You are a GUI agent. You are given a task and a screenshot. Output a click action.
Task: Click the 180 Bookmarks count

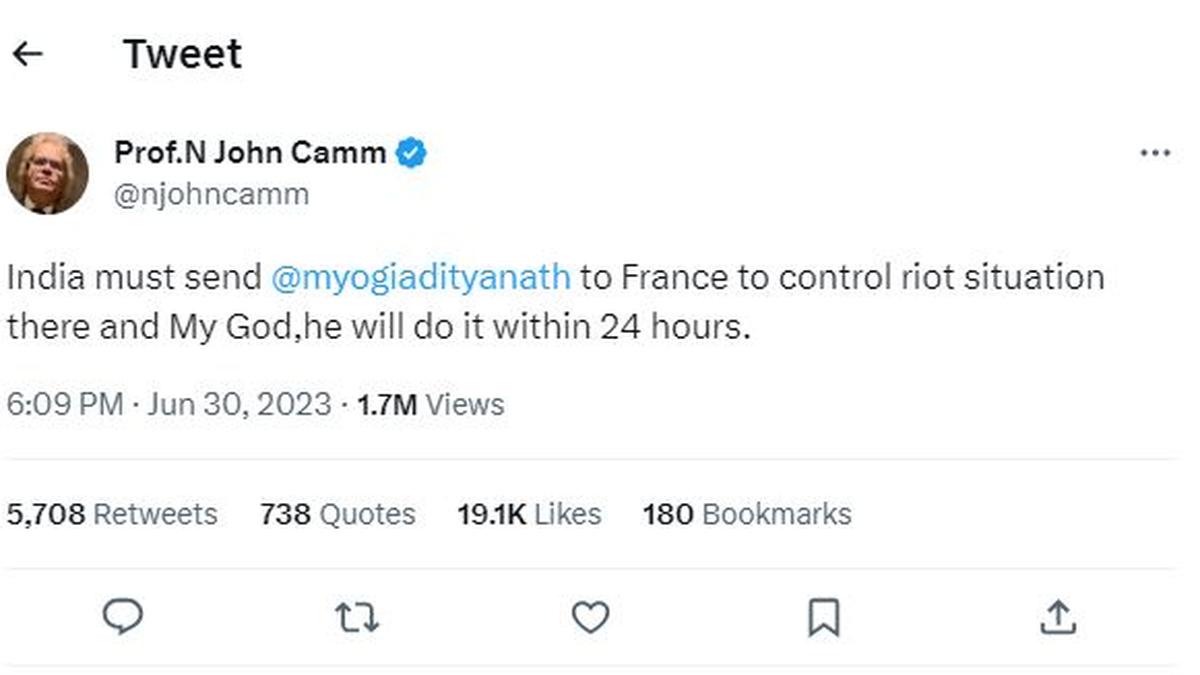747,514
